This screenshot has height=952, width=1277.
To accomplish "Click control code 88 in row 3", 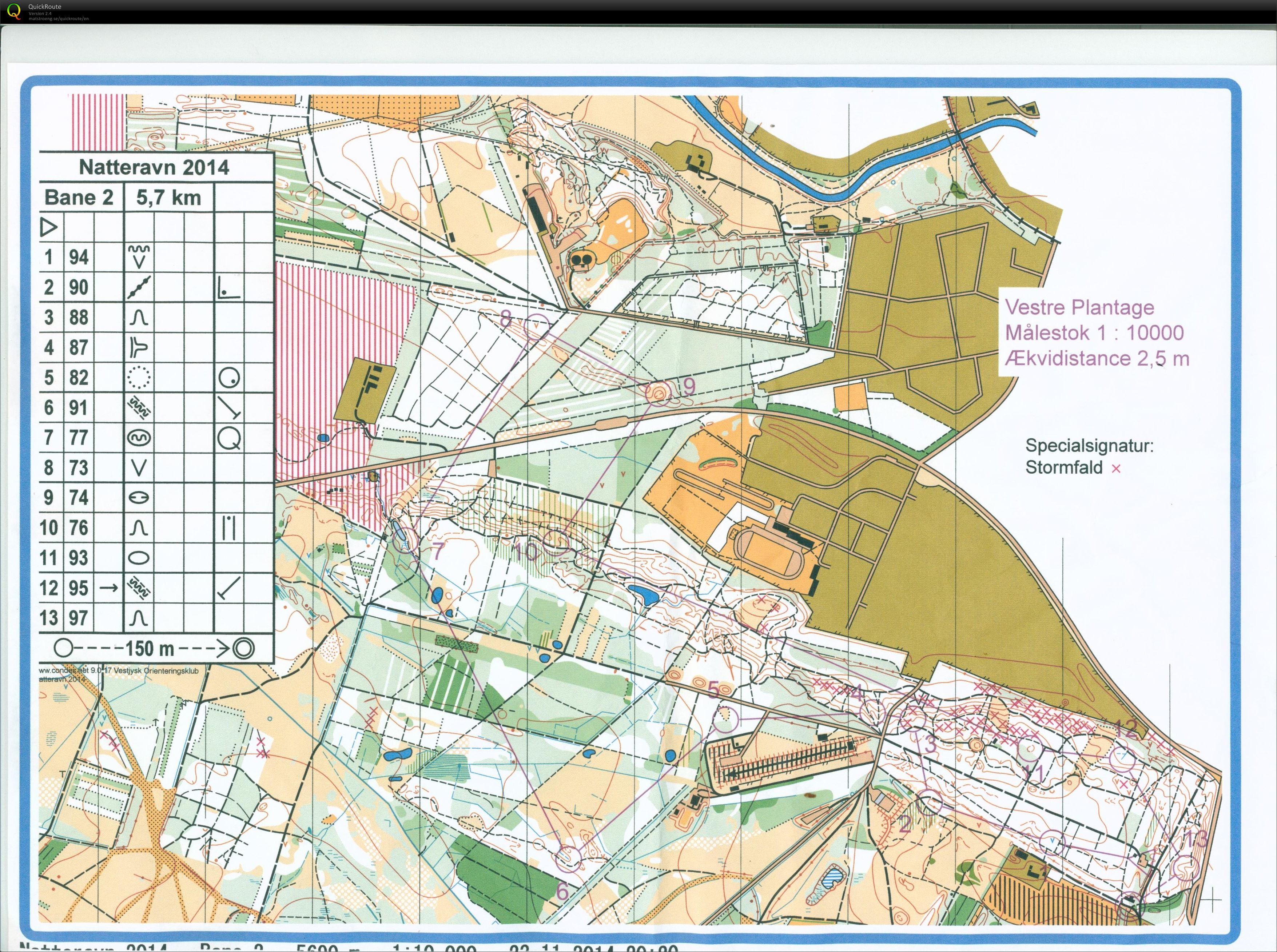I will (79, 317).
